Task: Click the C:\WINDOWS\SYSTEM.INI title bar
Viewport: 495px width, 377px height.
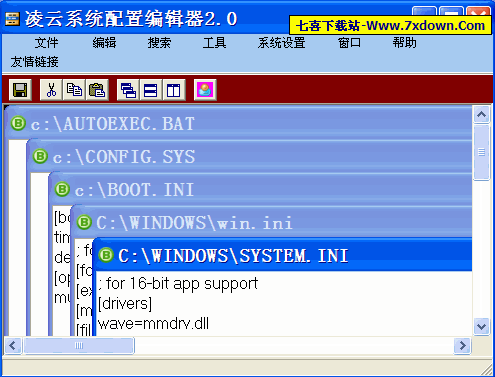Action: click(283, 255)
